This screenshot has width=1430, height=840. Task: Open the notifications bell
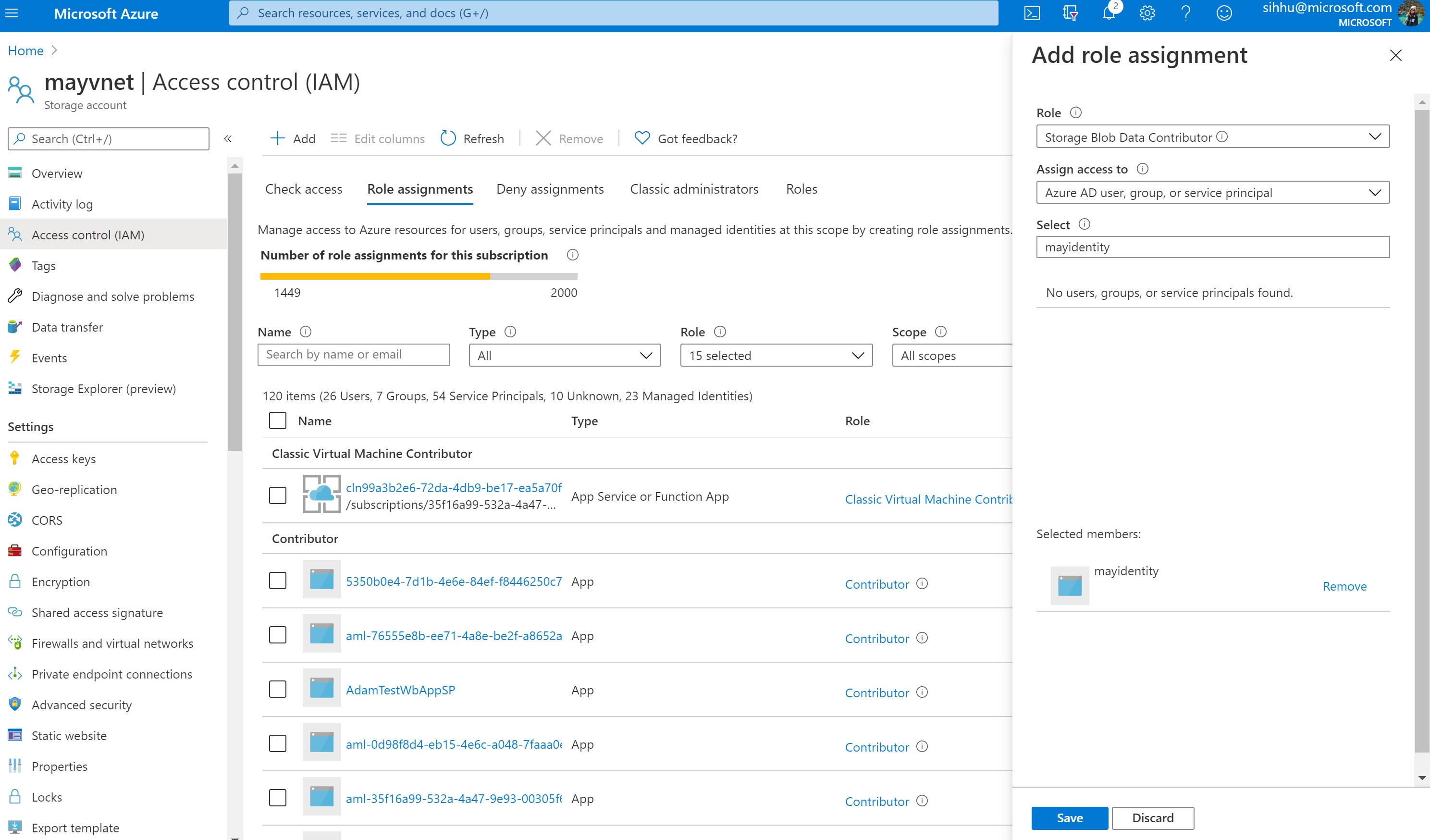(x=1108, y=13)
